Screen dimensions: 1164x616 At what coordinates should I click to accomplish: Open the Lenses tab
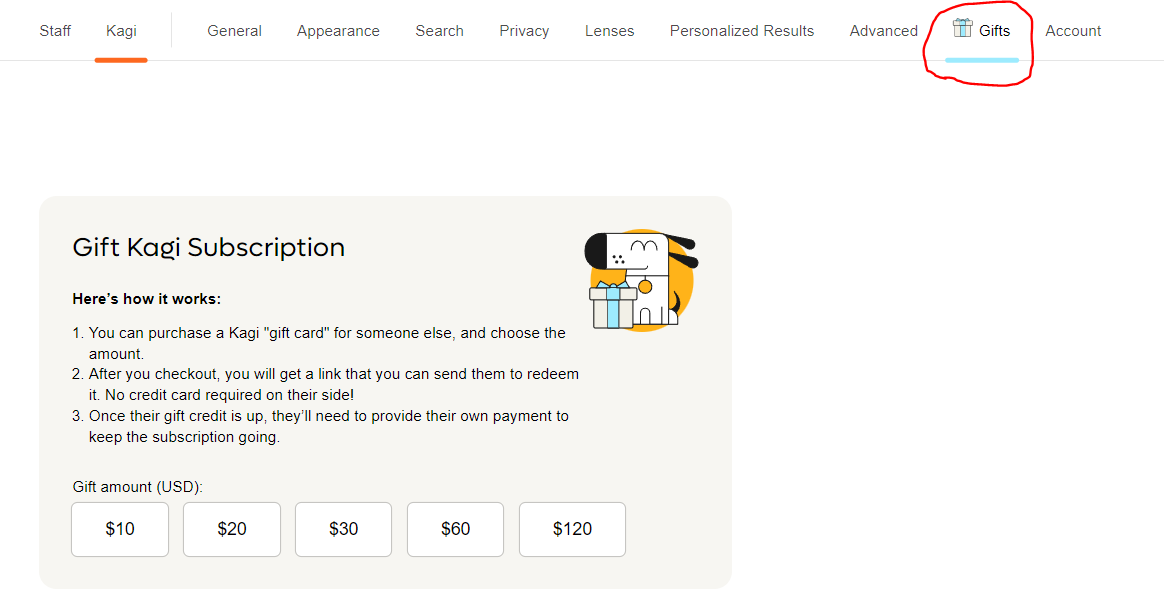click(x=609, y=31)
